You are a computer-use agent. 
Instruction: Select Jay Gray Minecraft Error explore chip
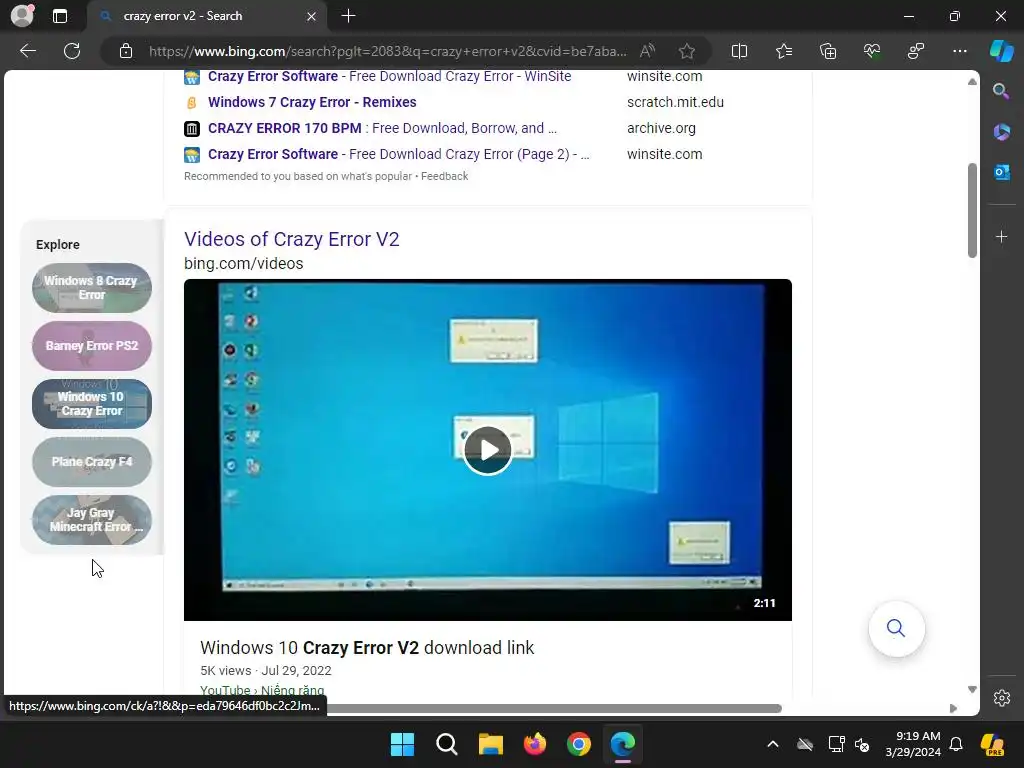pyautogui.click(x=91, y=520)
